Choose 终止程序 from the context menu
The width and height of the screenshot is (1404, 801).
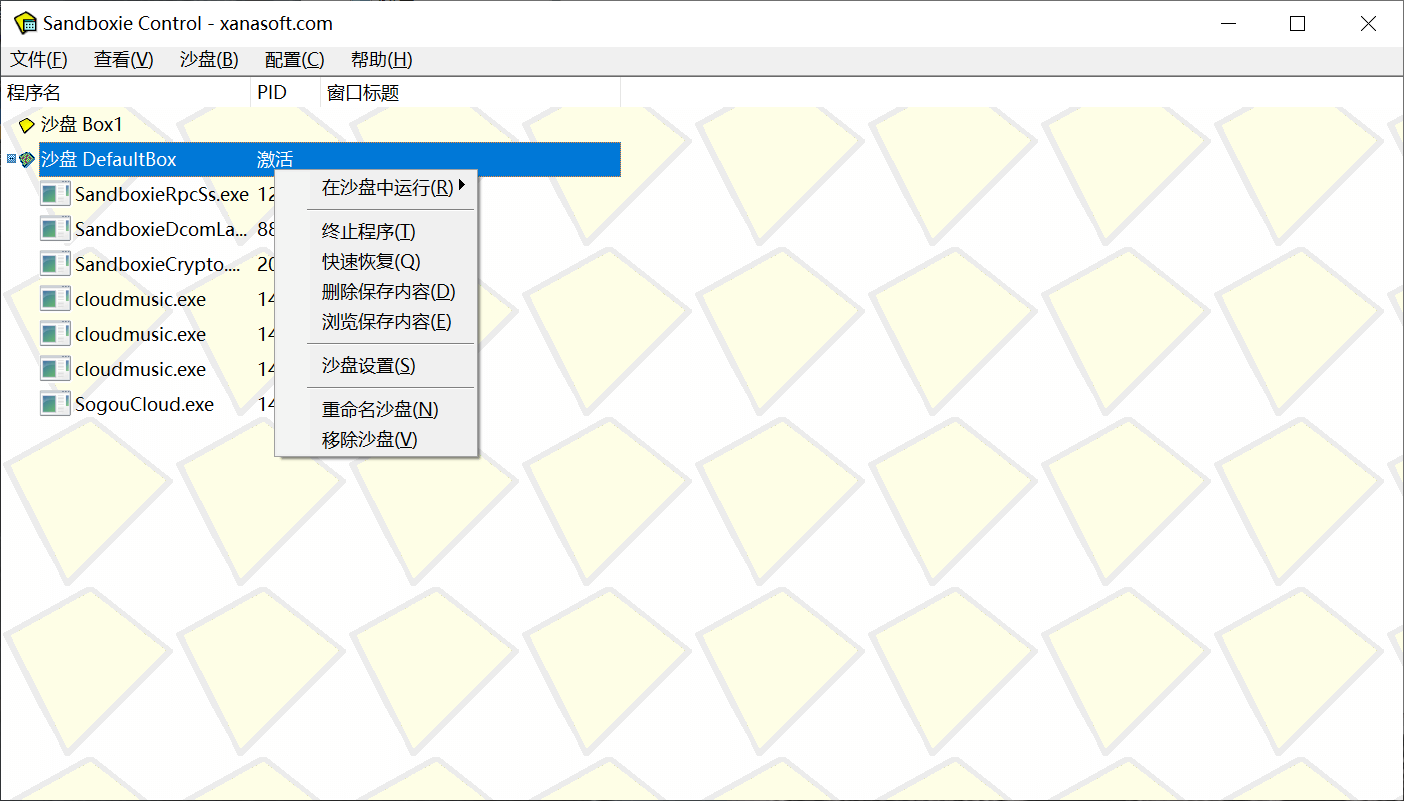(368, 232)
